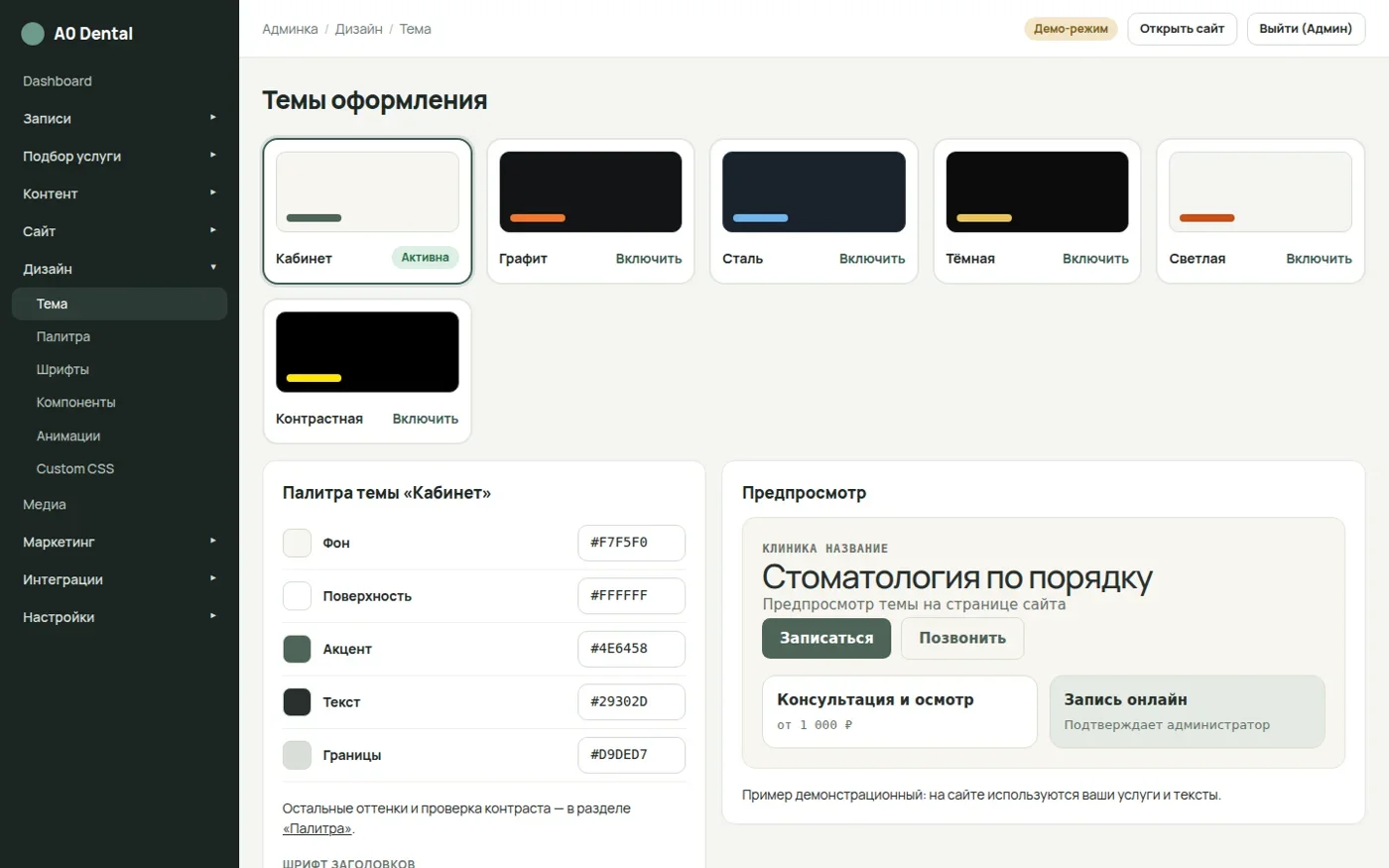The image size is (1389, 868).
Task: Select the Кабинет theme preview thumbnail
Action: click(367, 192)
